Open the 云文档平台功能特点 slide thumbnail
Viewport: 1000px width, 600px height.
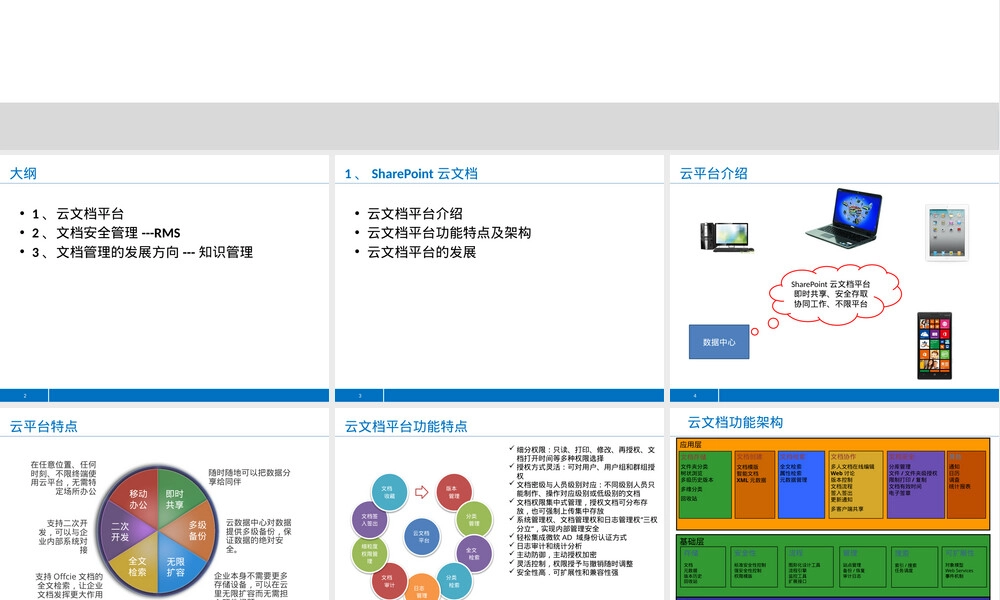point(499,504)
